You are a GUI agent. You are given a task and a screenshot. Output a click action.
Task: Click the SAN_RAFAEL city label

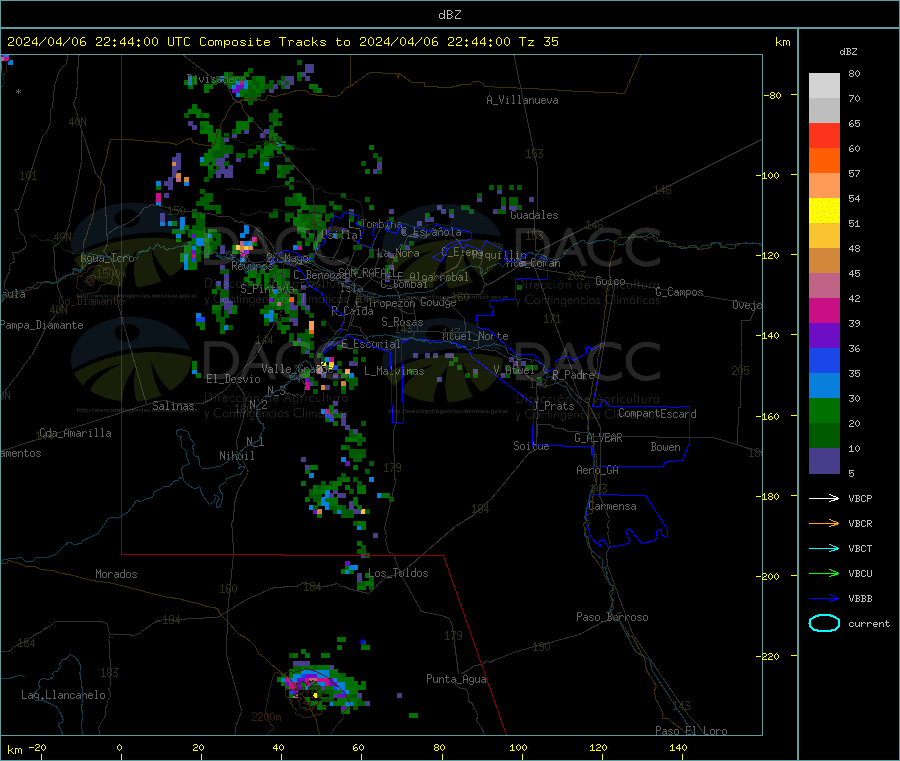(366, 272)
